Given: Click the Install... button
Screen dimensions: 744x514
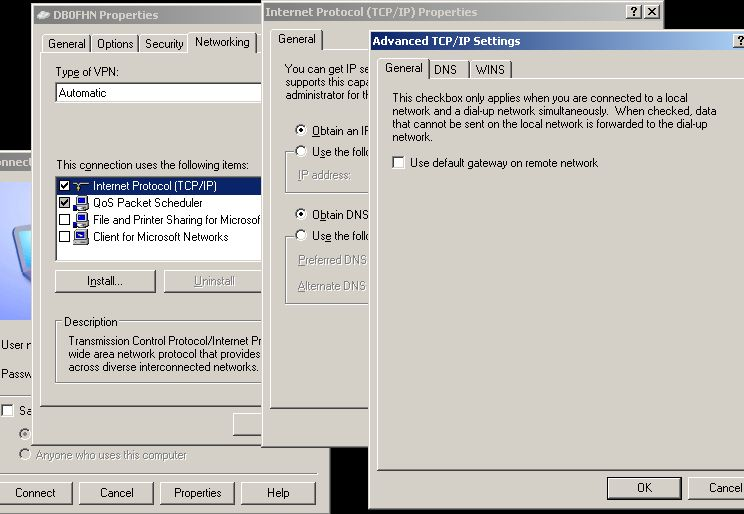Looking at the screenshot, I should 105,281.
